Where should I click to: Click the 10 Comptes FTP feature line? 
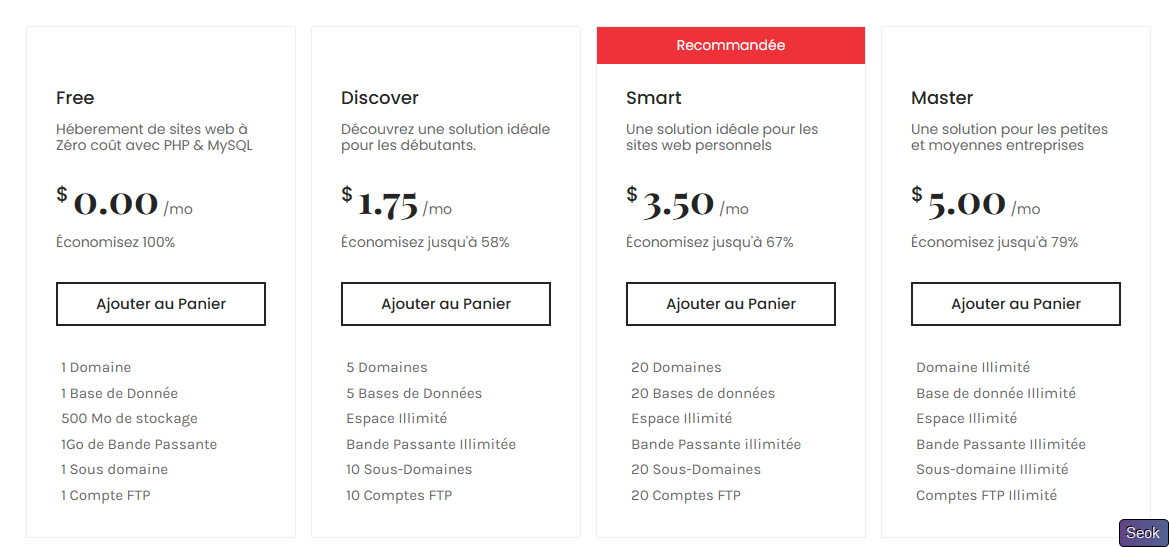(x=399, y=495)
